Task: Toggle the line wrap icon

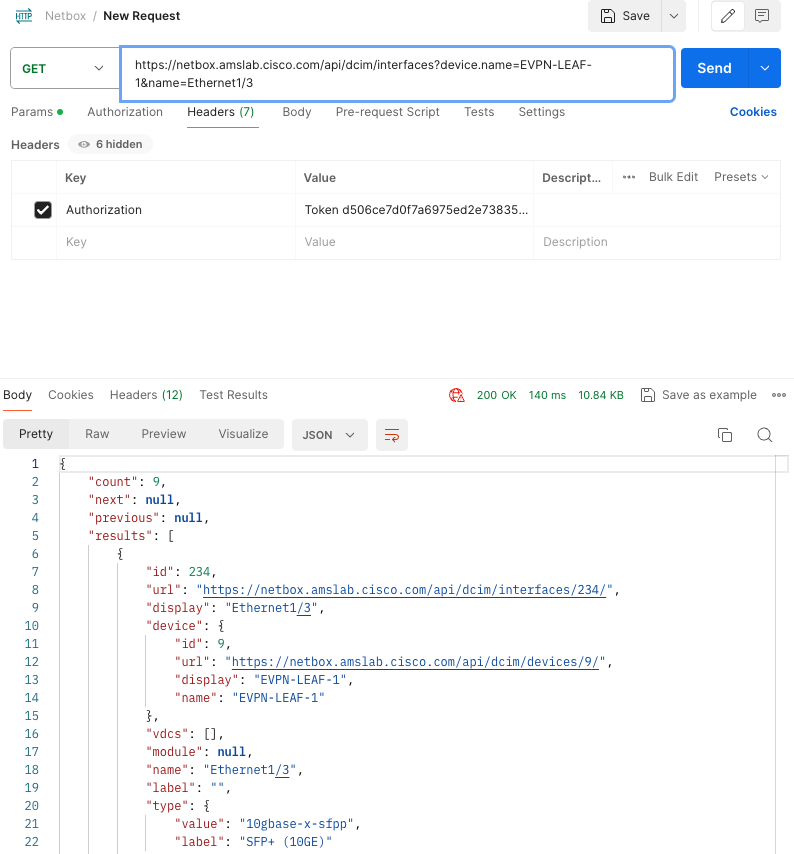Action: 392,435
